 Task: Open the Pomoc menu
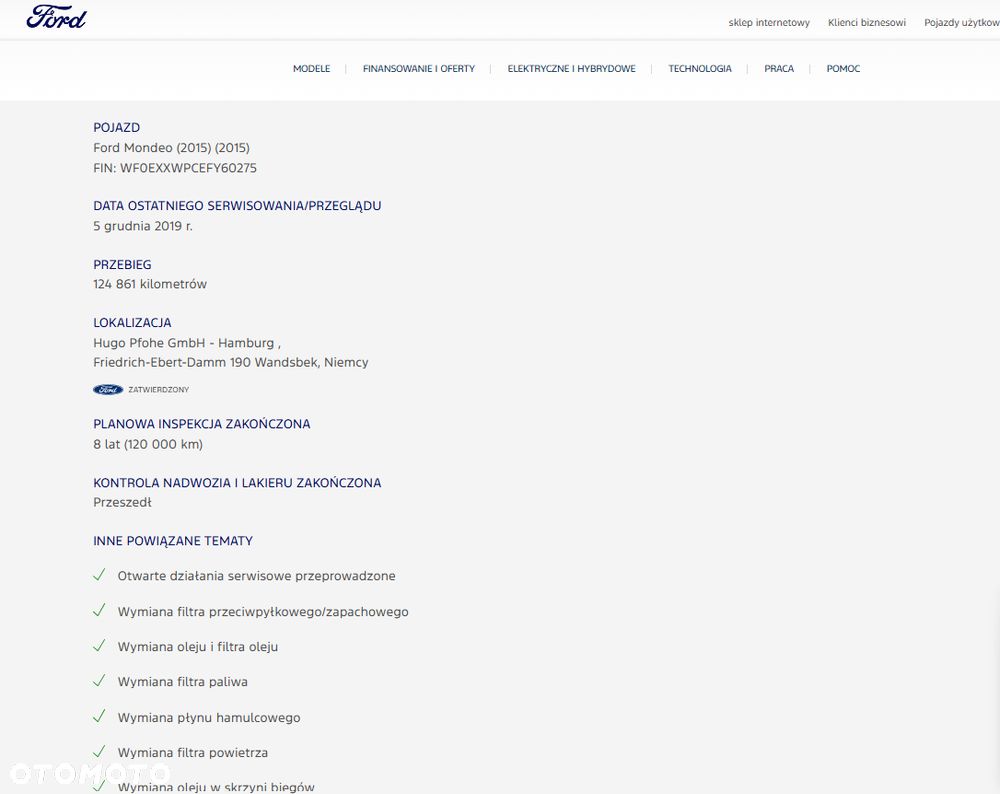[843, 69]
